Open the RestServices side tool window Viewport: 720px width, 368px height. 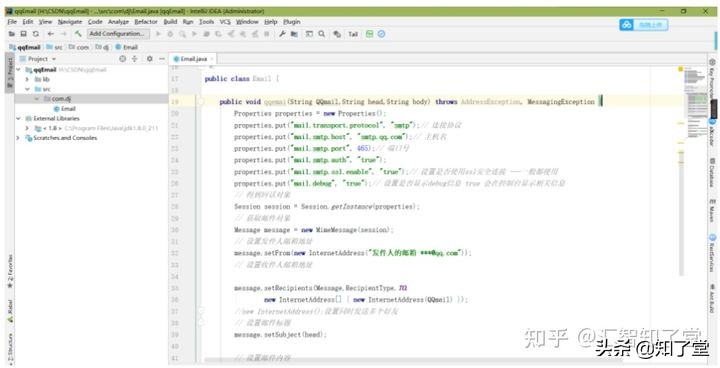pyautogui.click(x=711, y=253)
